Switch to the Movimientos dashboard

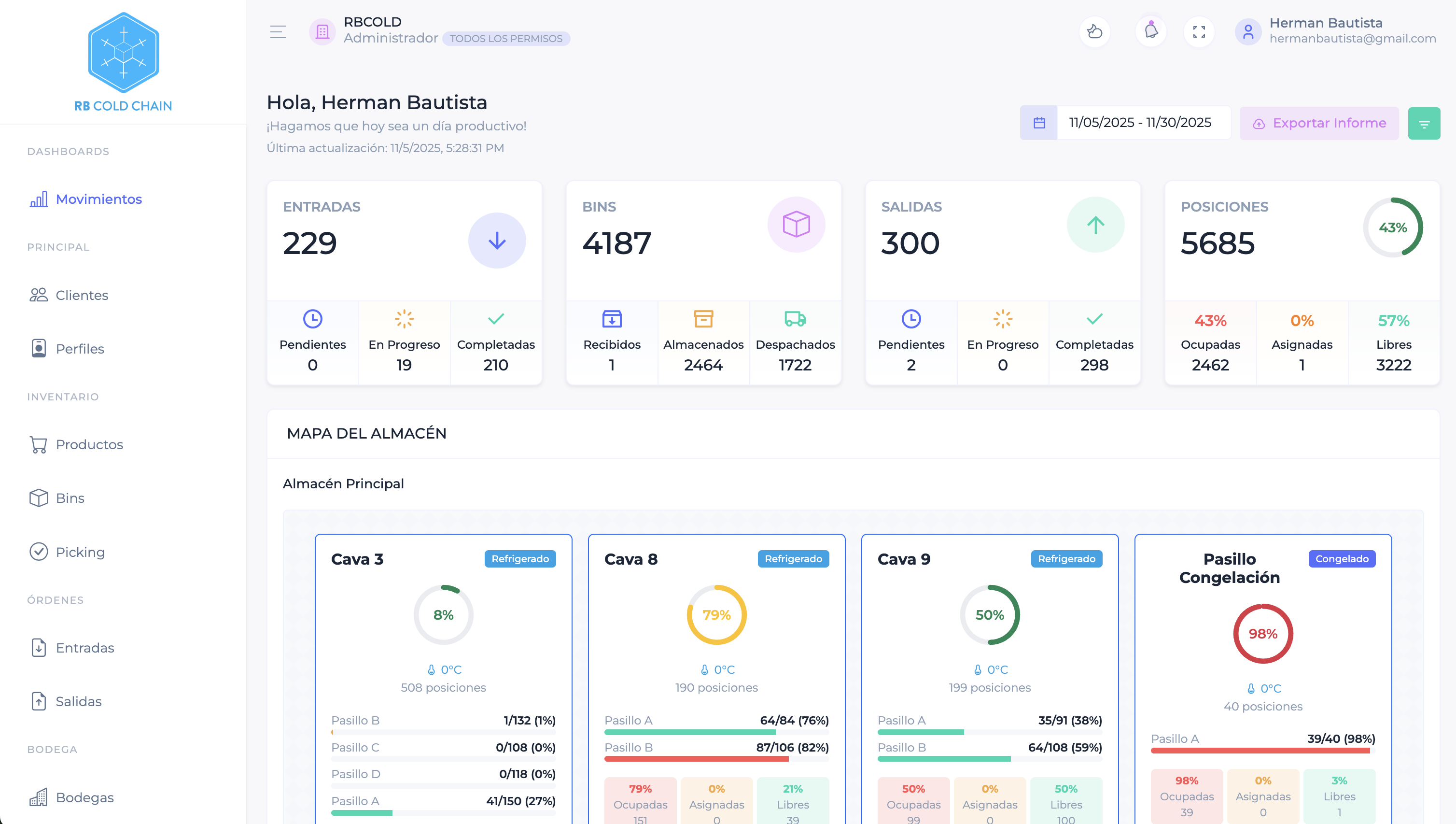coord(98,199)
